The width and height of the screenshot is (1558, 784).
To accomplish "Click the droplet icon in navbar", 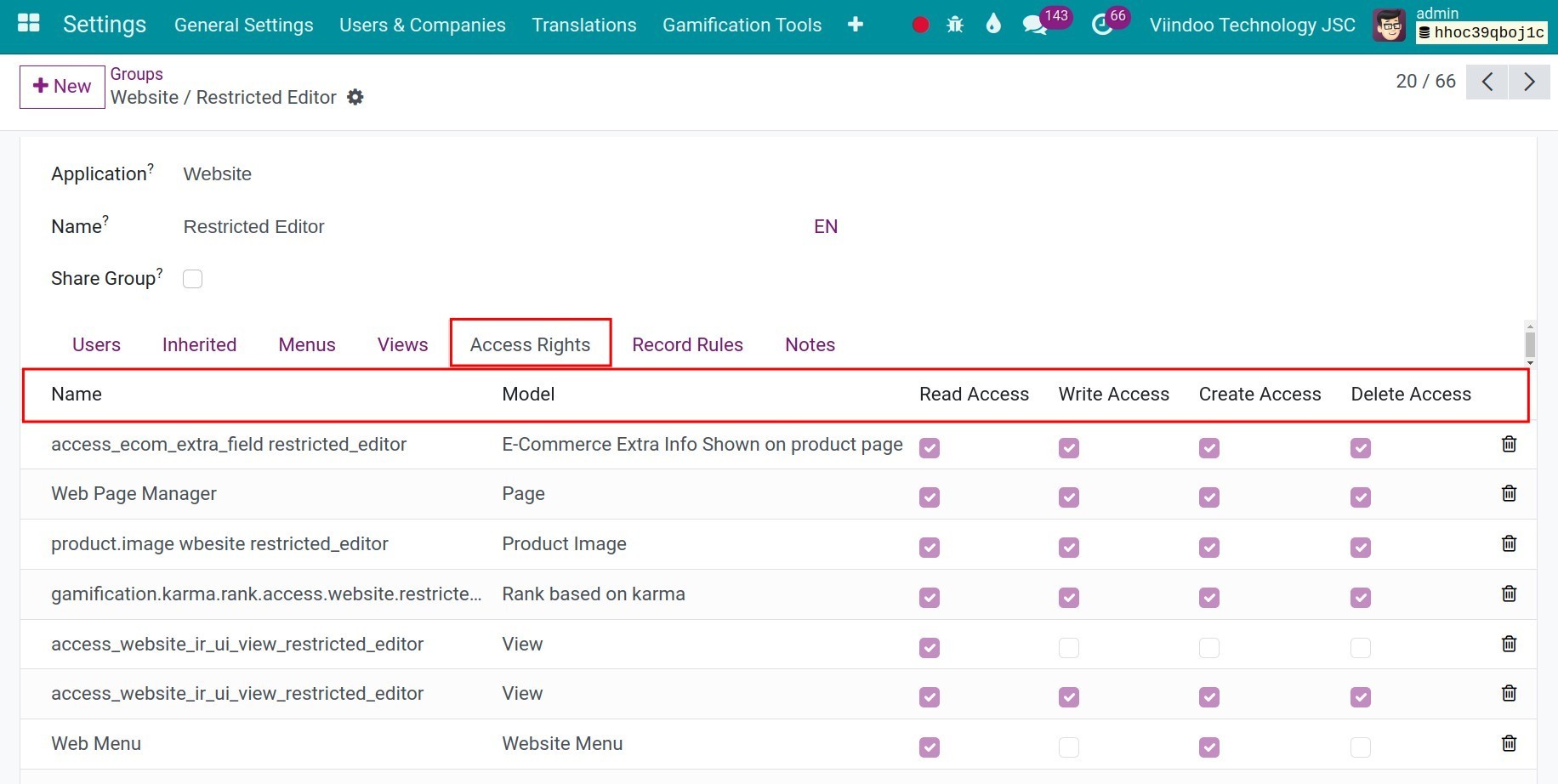I will [993, 24].
